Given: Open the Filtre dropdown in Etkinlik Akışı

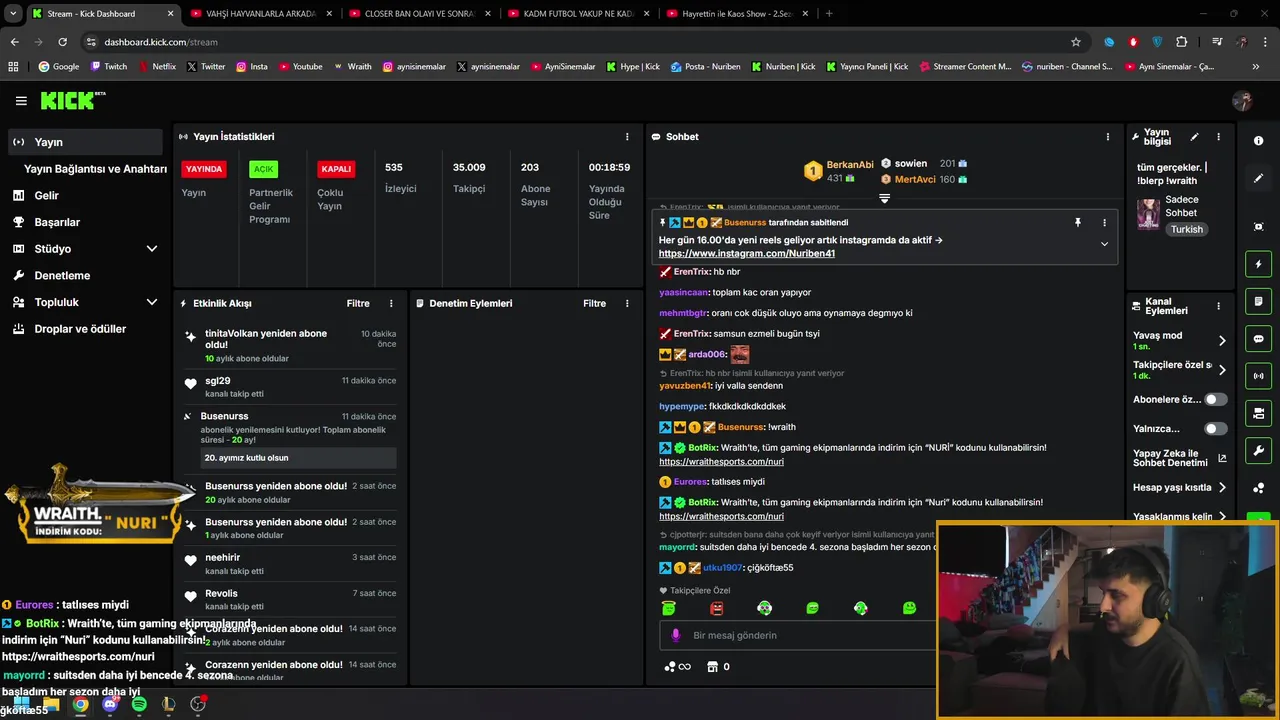Looking at the screenshot, I should [358, 303].
